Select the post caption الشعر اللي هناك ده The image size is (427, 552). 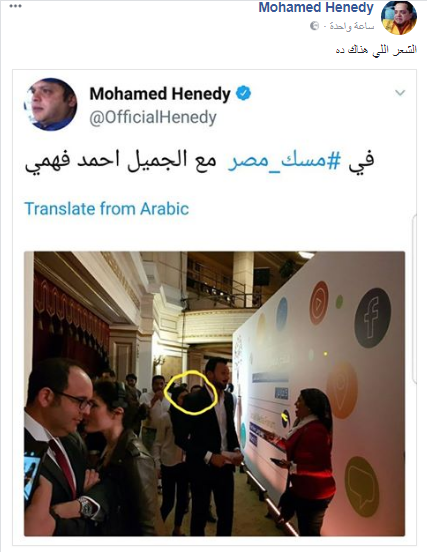pos(376,49)
